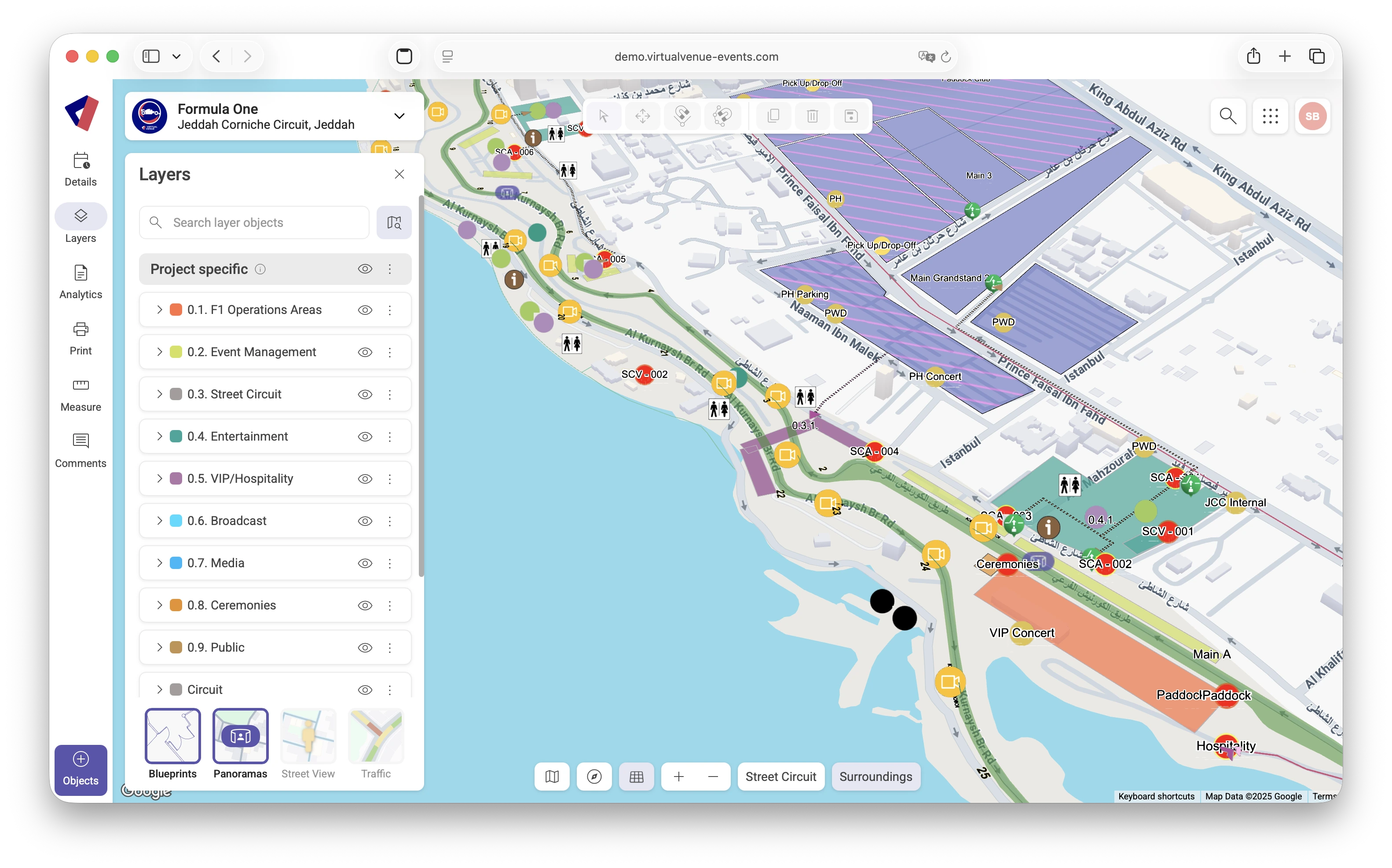
Task: Click the 0.7. Media color swatch
Action: pyautogui.click(x=176, y=563)
